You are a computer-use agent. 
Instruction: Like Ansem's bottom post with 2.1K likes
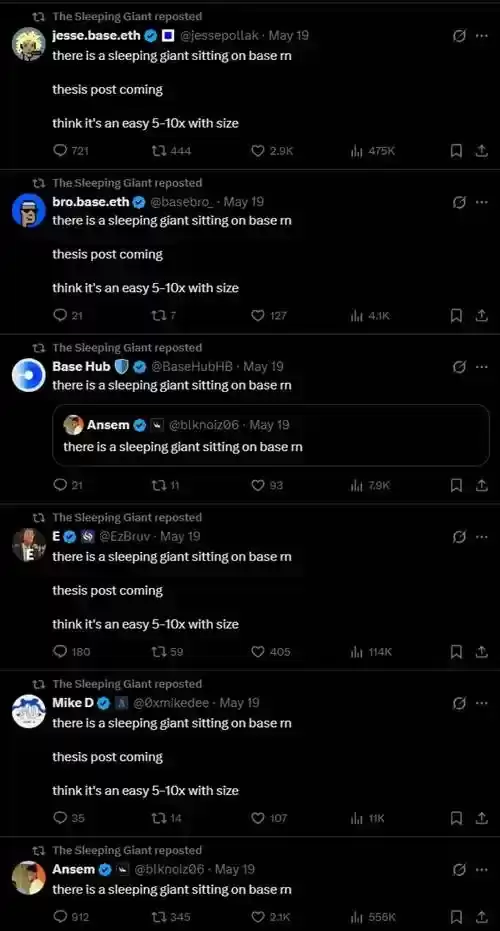point(270,917)
